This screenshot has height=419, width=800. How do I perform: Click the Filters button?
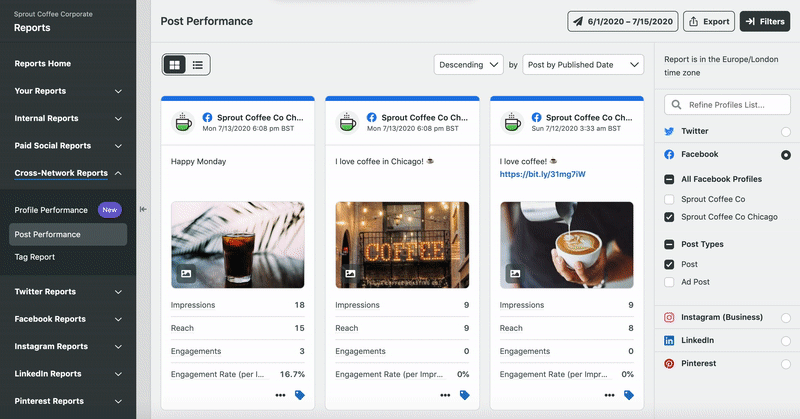point(765,21)
